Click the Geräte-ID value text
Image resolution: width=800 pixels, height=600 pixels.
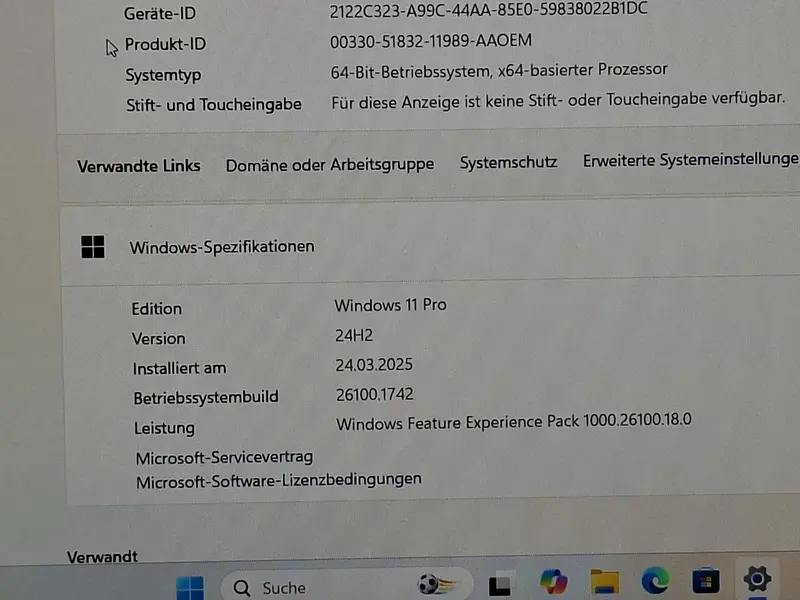click(x=488, y=10)
